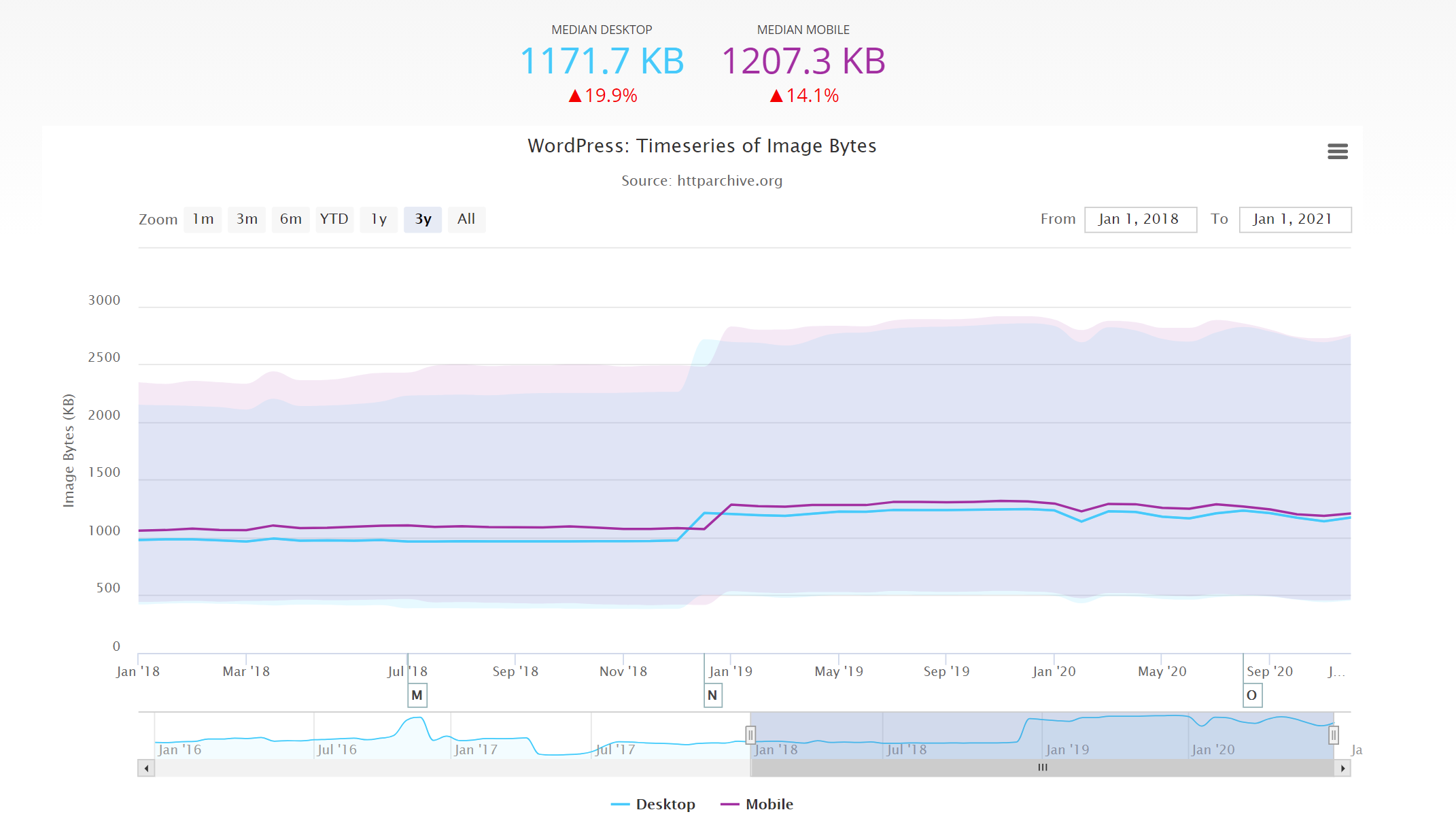Click the navigator scrollbar thumb
Image resolution: width=1456 pixels, height=827 pixels.
pos(1043,768)
